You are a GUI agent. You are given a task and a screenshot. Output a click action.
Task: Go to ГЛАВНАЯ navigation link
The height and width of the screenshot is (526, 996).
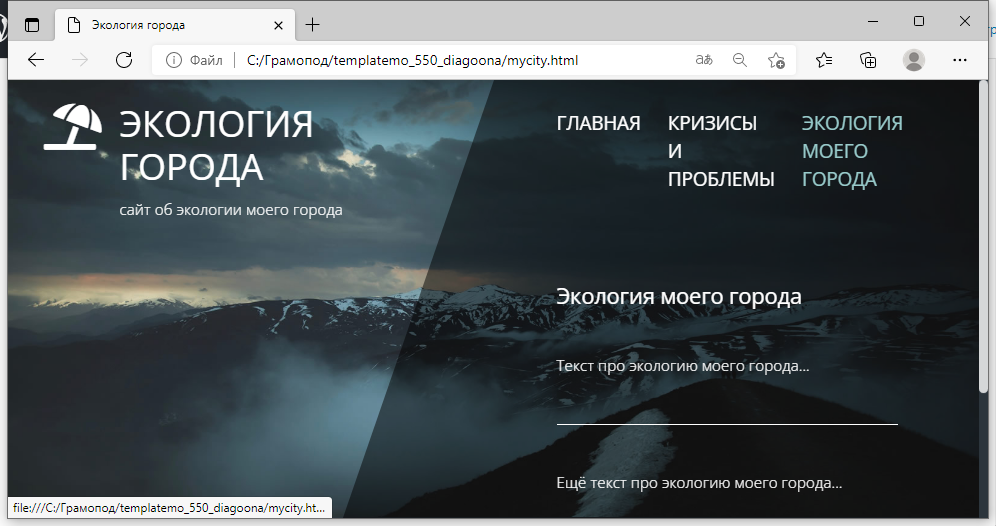point(598,123)
